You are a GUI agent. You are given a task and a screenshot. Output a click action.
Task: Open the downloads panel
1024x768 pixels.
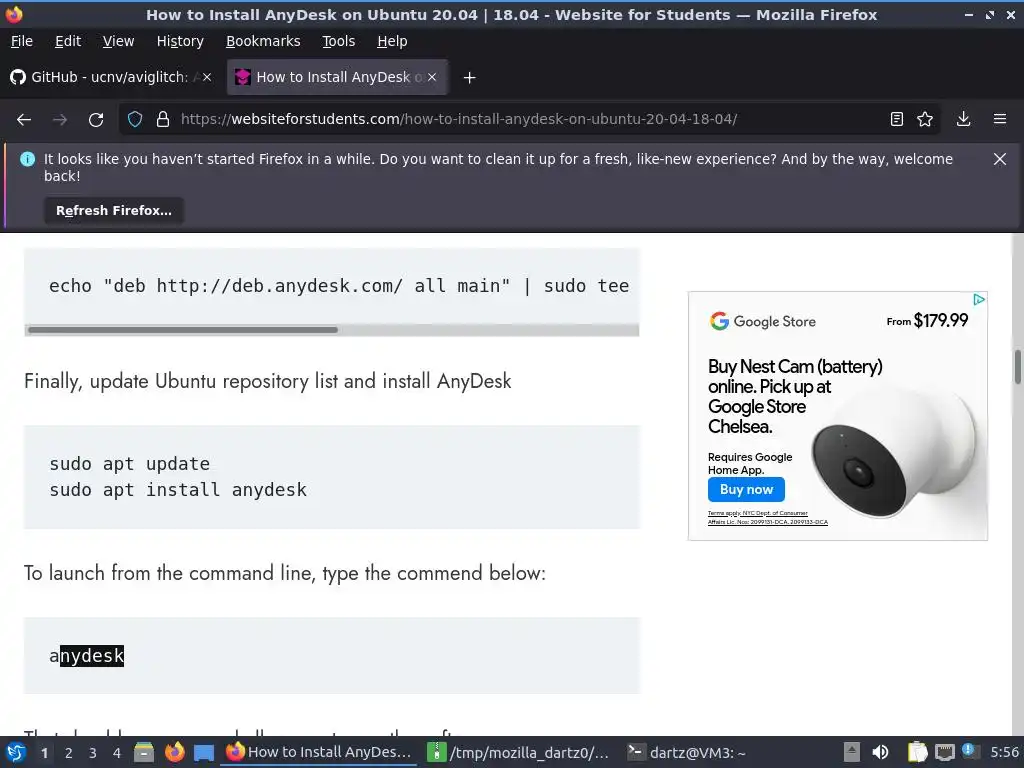pos(963,120)
